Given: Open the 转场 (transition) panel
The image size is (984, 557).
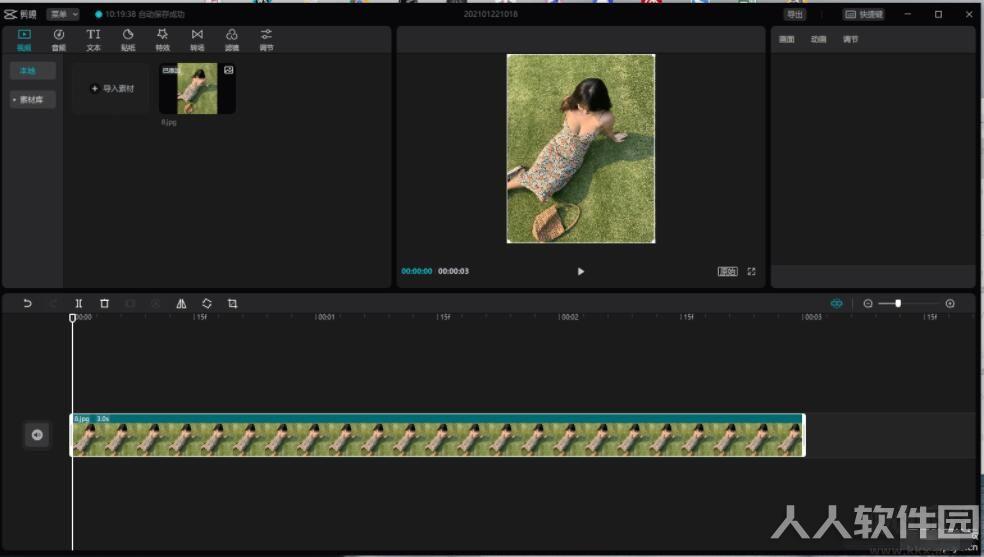Looking at the screenshot, I should click(197, 40).
